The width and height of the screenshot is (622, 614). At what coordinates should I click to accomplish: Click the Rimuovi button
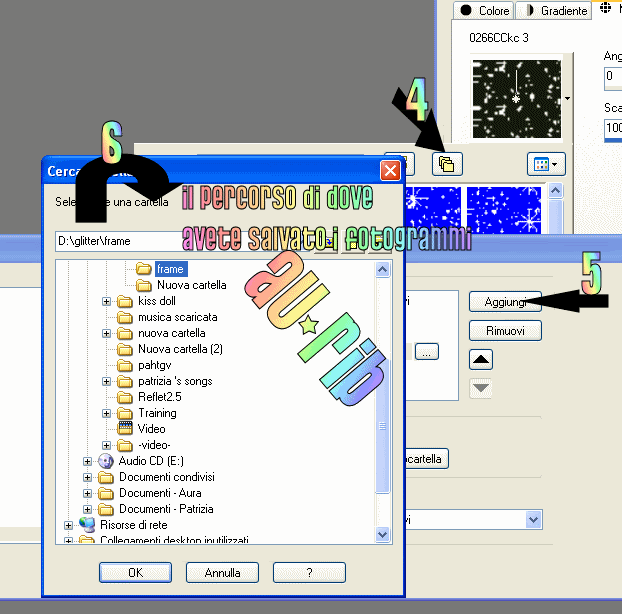click(x=505, y=330)
